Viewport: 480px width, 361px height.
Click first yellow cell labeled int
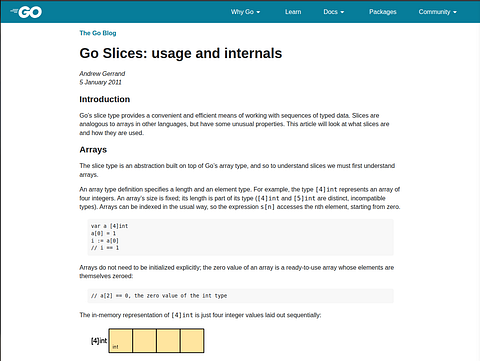121,340
